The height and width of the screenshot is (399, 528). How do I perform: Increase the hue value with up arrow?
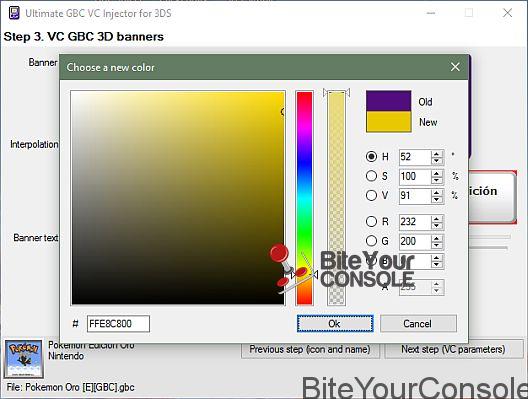click(x=437, y=154)
